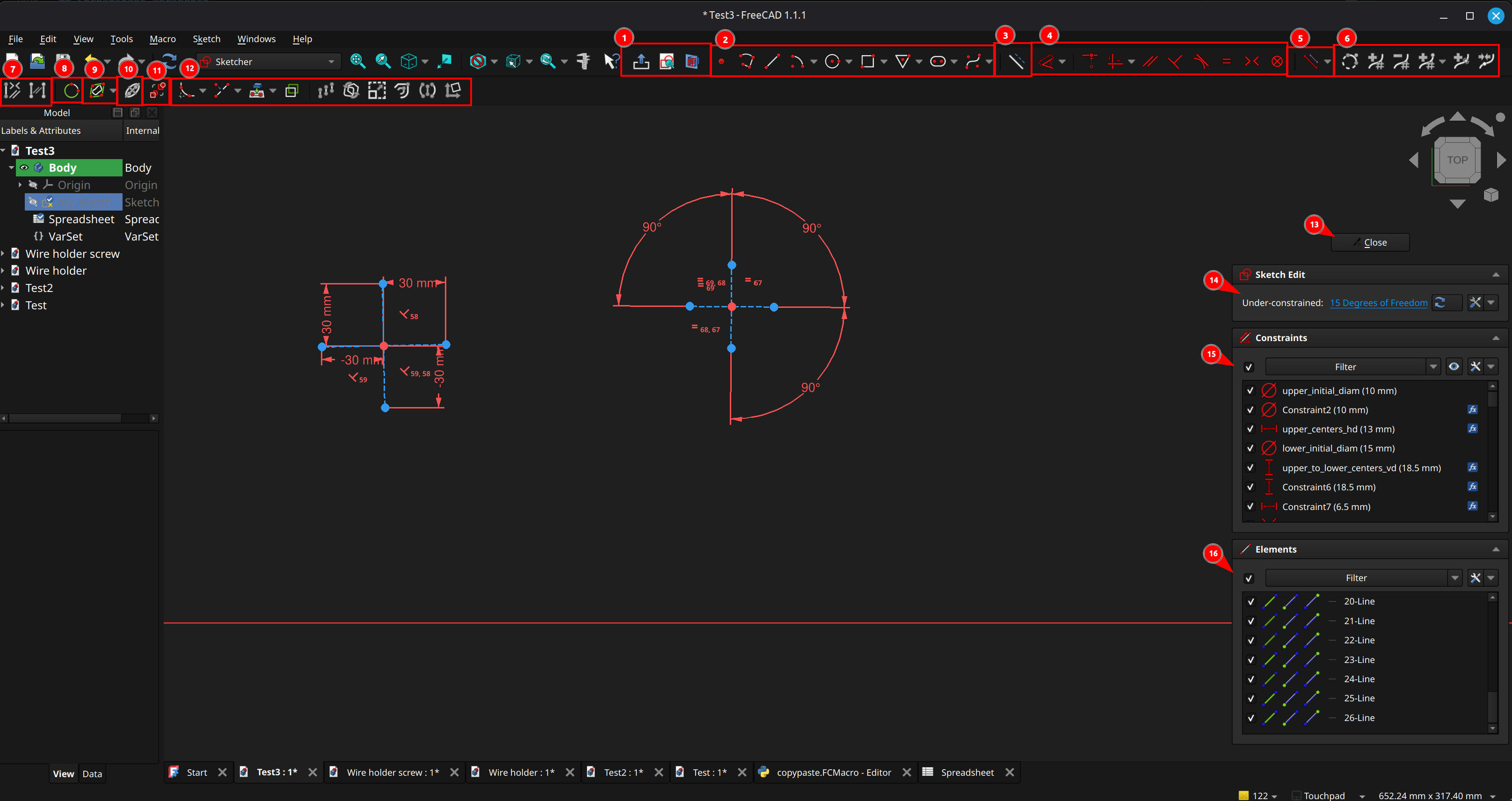The width and height of the screenshot is (1512, 801).
Task: Uncheck the lower_initial_diam constraint checkbox
Action: (x=1250, y=448)
